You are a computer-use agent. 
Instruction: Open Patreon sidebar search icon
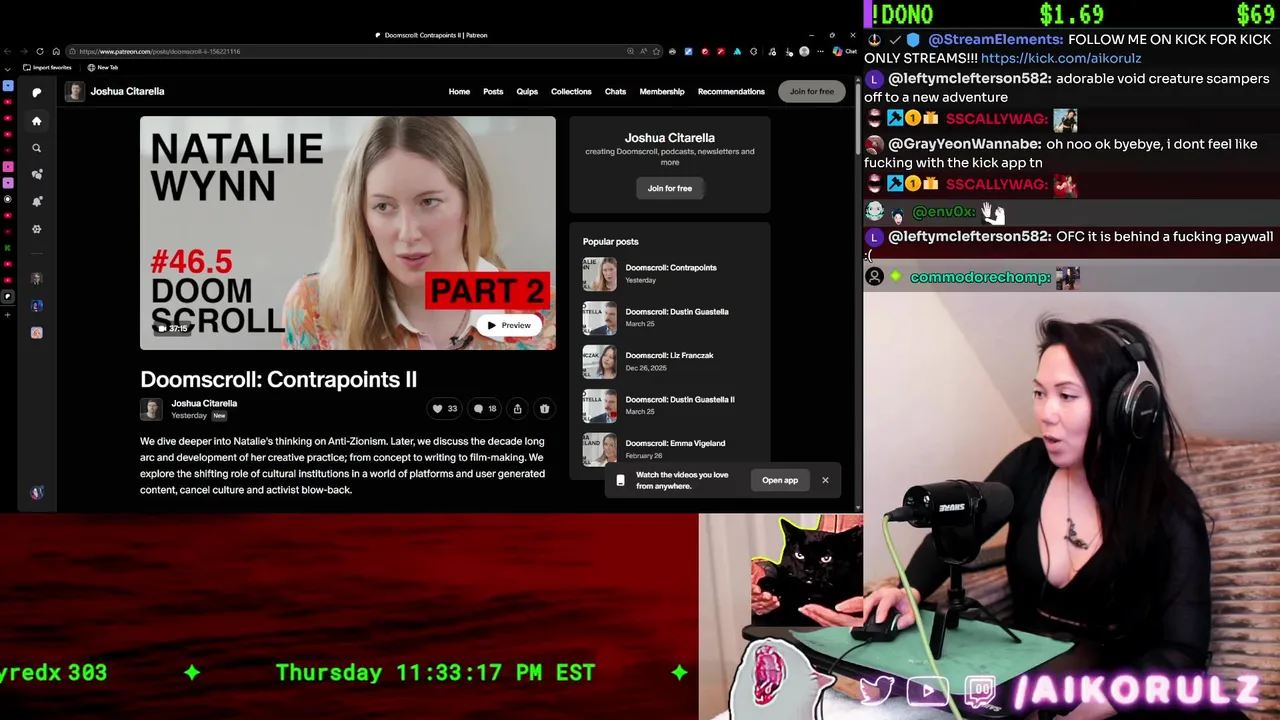click(x=36, y=148)
